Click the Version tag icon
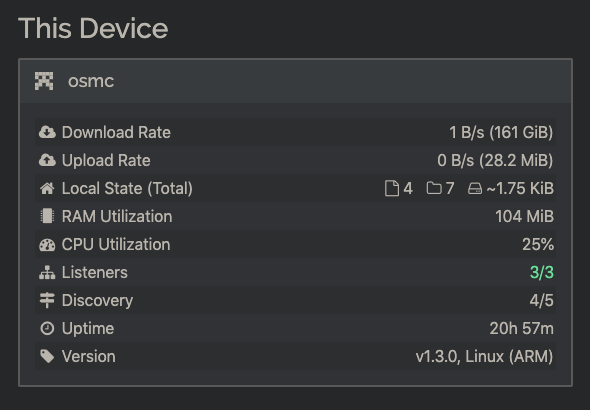This screenshot has width=590, height=410. tap(47, 356)
